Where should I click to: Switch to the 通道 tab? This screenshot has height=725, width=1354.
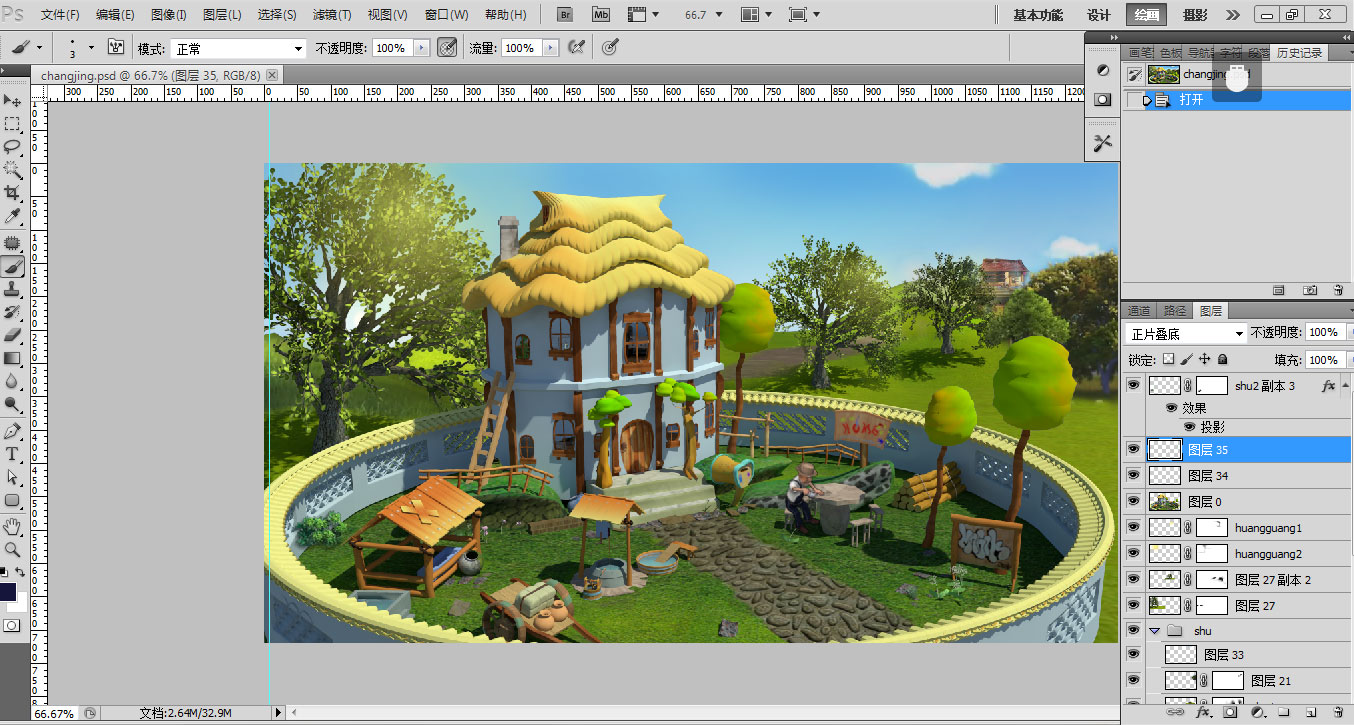click(x=1139, y=311)
